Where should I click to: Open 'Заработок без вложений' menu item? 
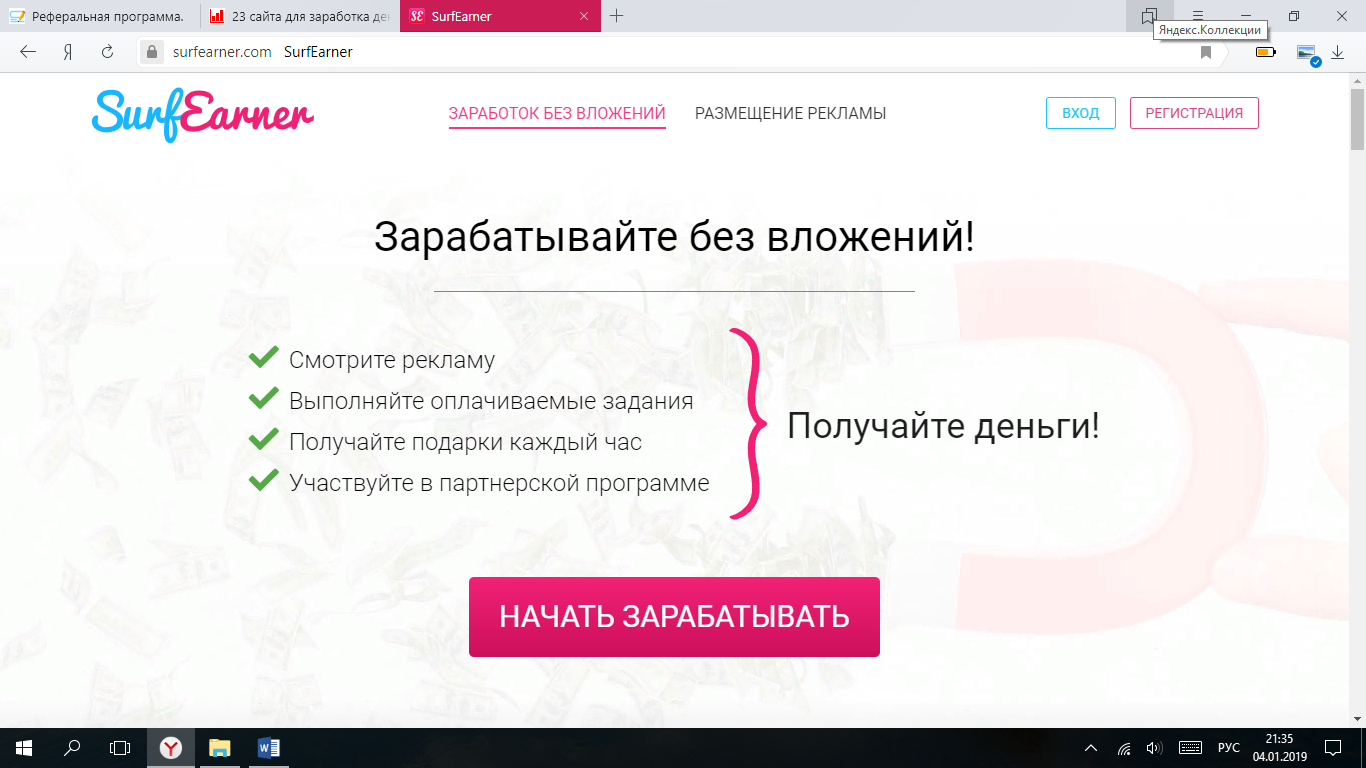click(x=557, y=113)
